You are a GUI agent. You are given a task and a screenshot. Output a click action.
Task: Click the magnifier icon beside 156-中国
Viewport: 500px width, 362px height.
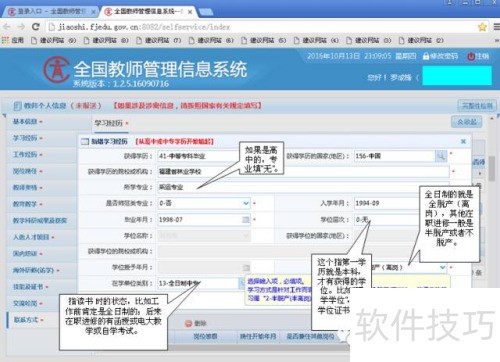click(441, 156)
